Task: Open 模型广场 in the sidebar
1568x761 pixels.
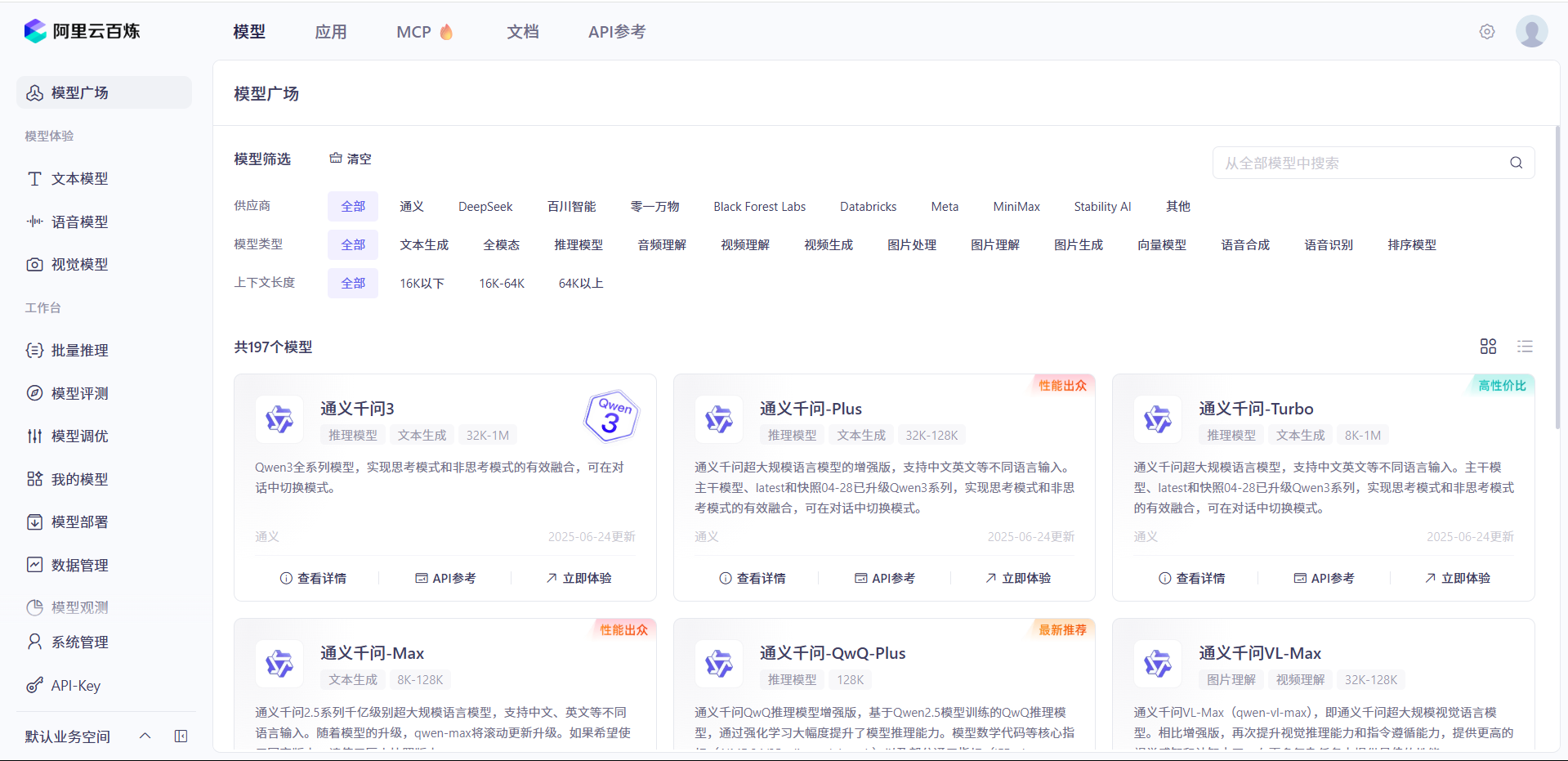Action: pos(104,92)
